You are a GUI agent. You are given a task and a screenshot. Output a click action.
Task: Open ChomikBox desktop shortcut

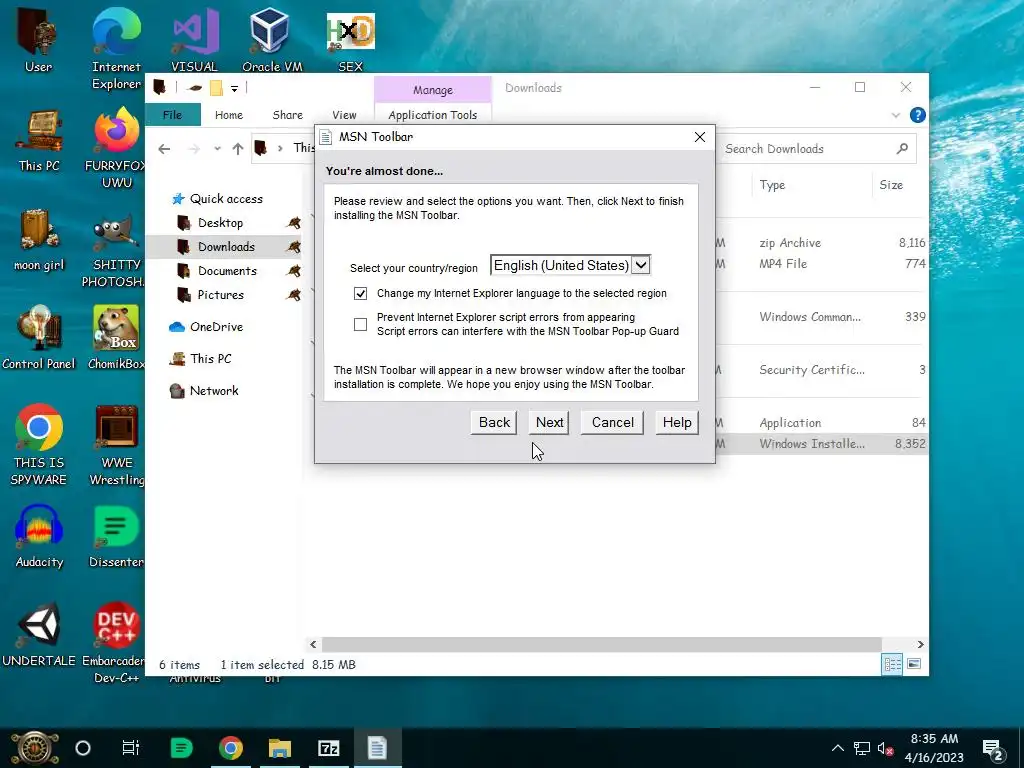(116, 338)
